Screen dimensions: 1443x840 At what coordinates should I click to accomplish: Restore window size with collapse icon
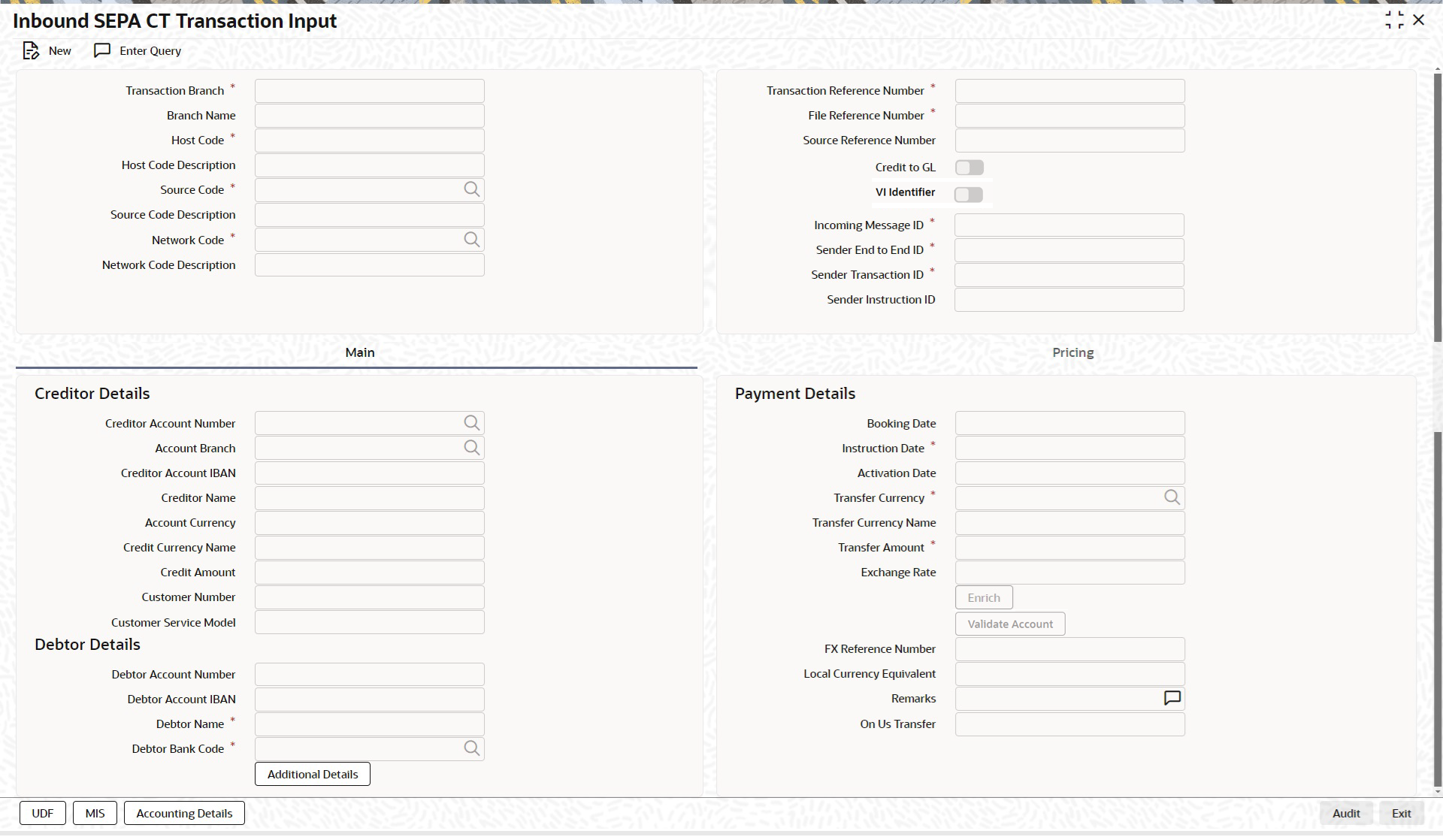click(x=1394, y=20)
